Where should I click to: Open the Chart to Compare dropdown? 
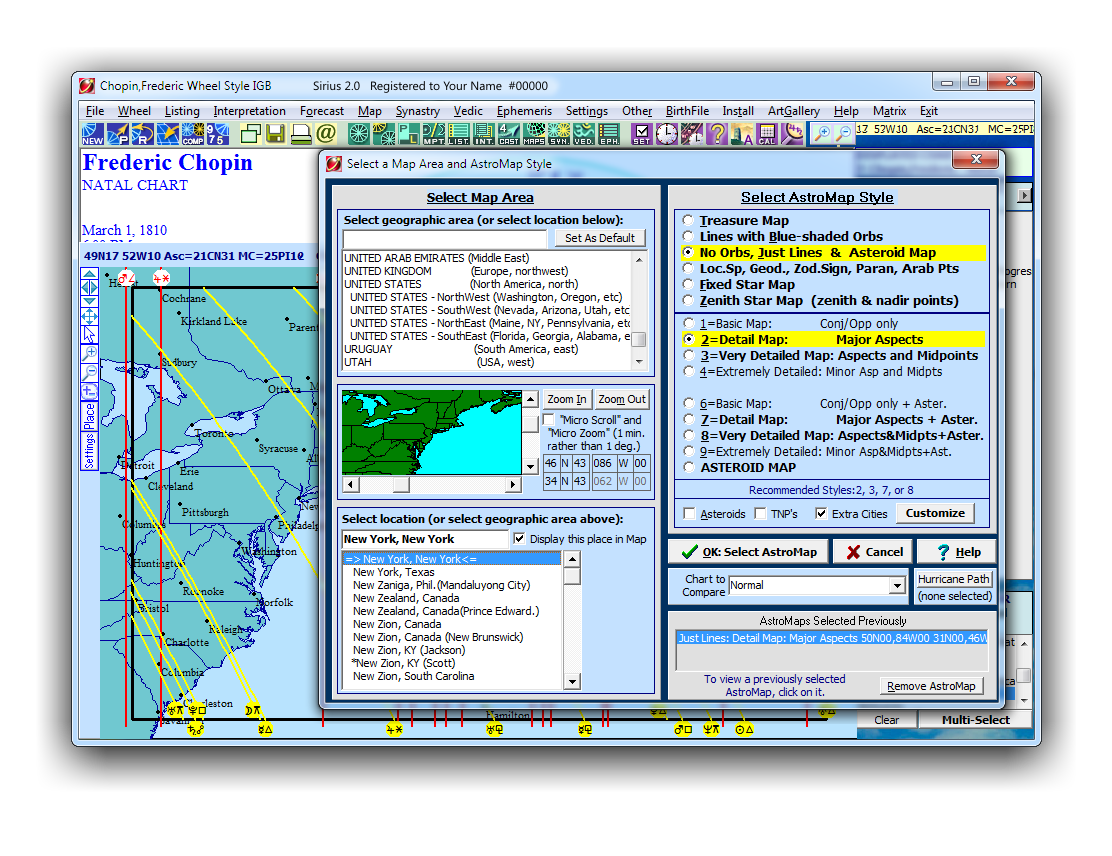pyautogui.click(x=897, y=585)
